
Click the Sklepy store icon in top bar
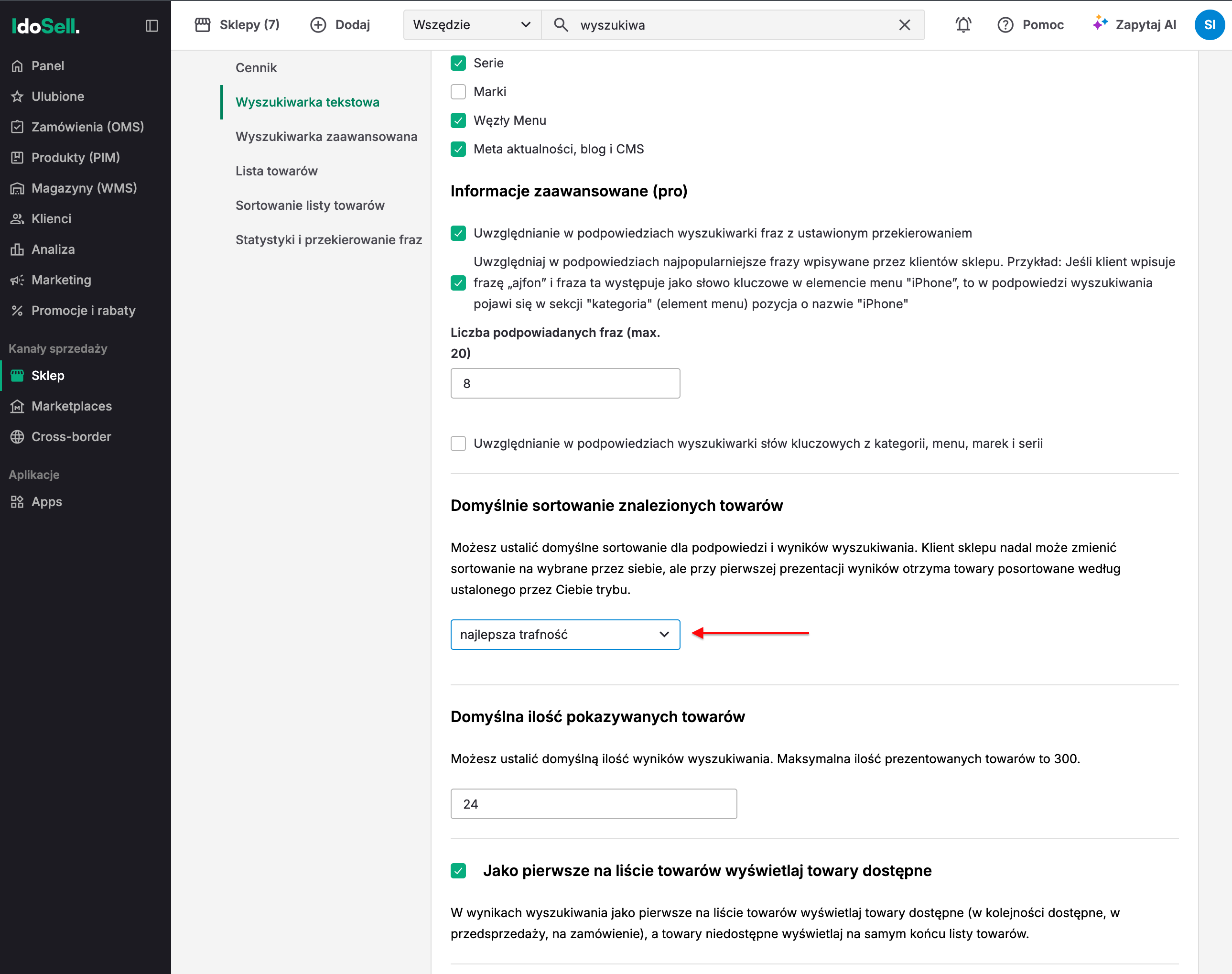point(203,24)
